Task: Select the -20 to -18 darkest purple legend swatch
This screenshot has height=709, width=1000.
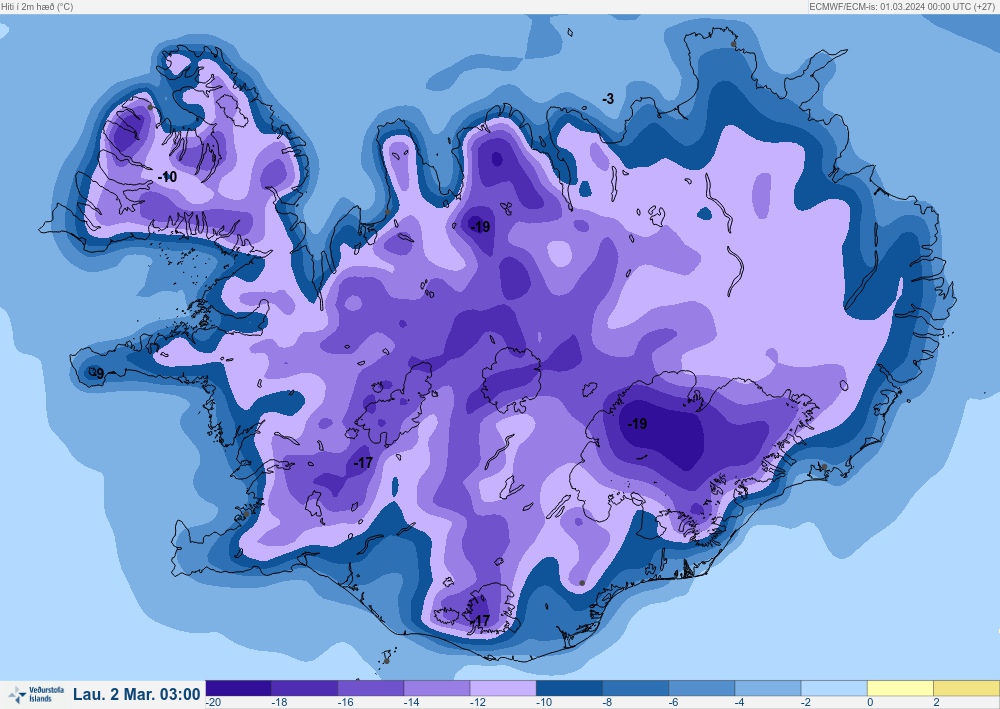Action: coord(239,688)
